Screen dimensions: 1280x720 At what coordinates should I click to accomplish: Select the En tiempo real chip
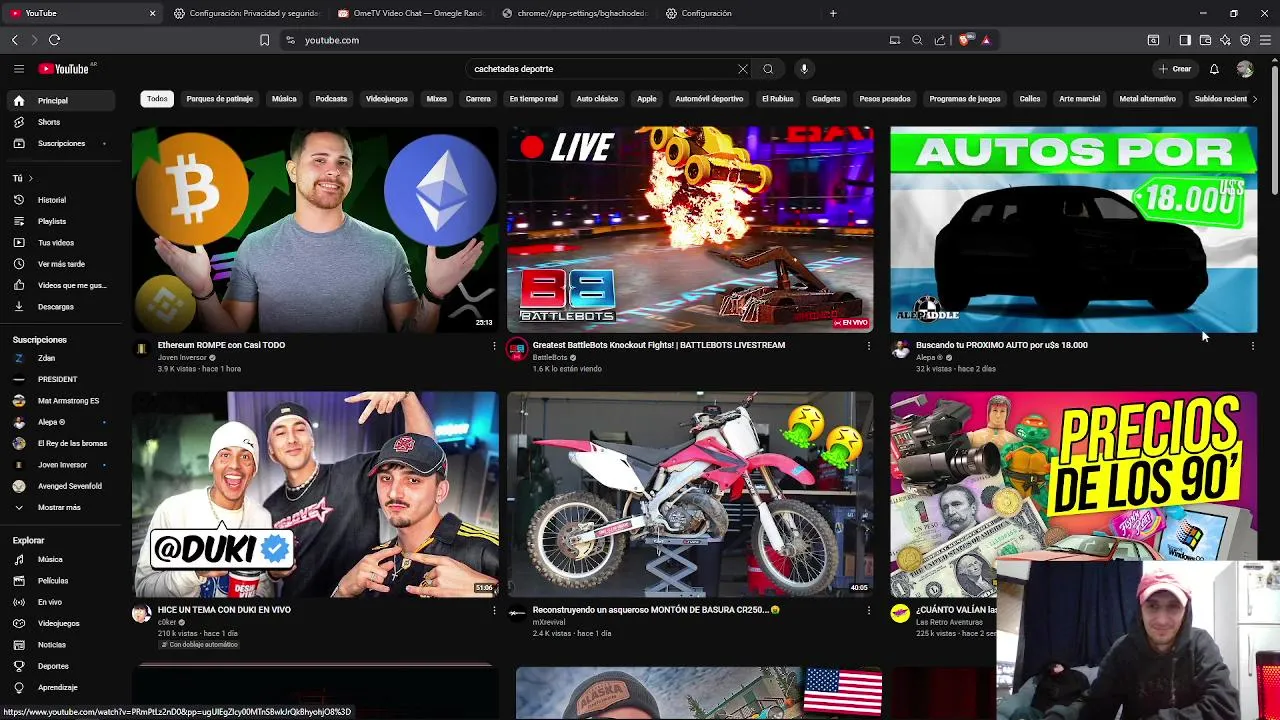tap(533, 99)
